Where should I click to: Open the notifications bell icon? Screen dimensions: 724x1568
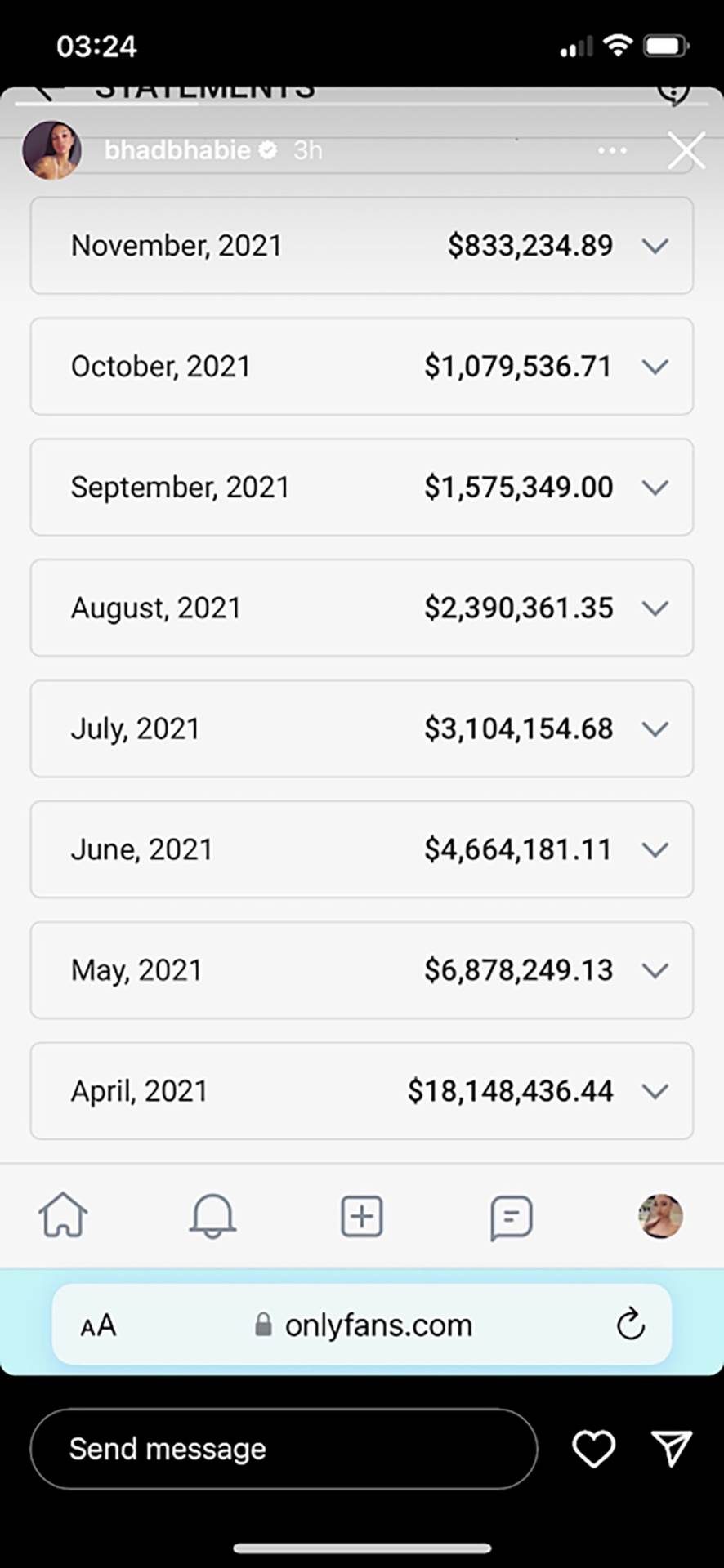(x=212, y=1216)
